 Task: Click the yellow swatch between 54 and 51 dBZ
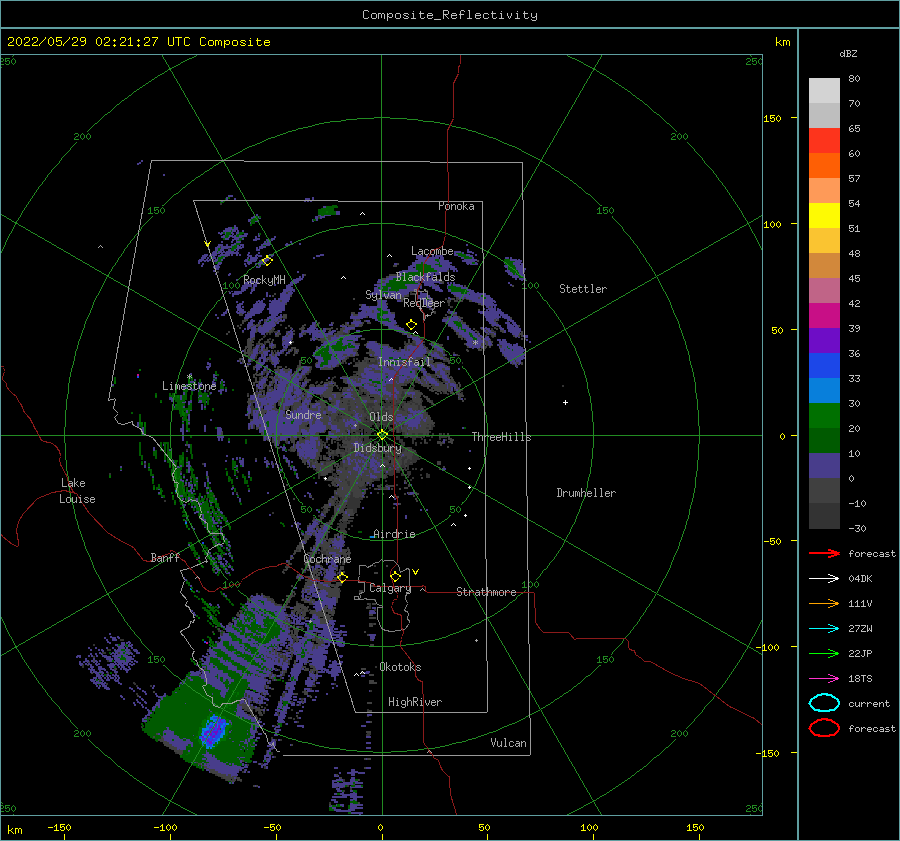pyautogui.click(x=824, y=216)
